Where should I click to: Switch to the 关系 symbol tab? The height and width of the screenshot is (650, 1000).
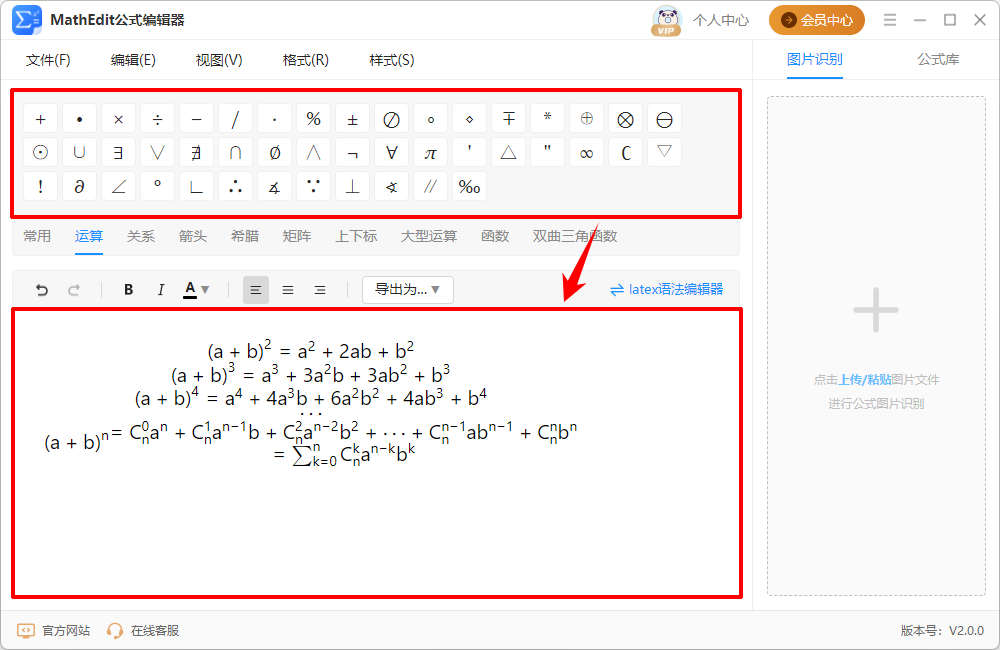[140, 236]
